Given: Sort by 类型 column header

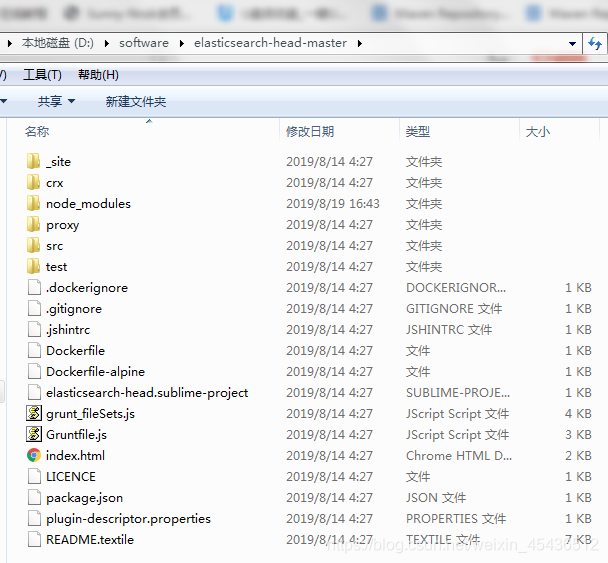Looking at the screenshot, I should point(418,131).
